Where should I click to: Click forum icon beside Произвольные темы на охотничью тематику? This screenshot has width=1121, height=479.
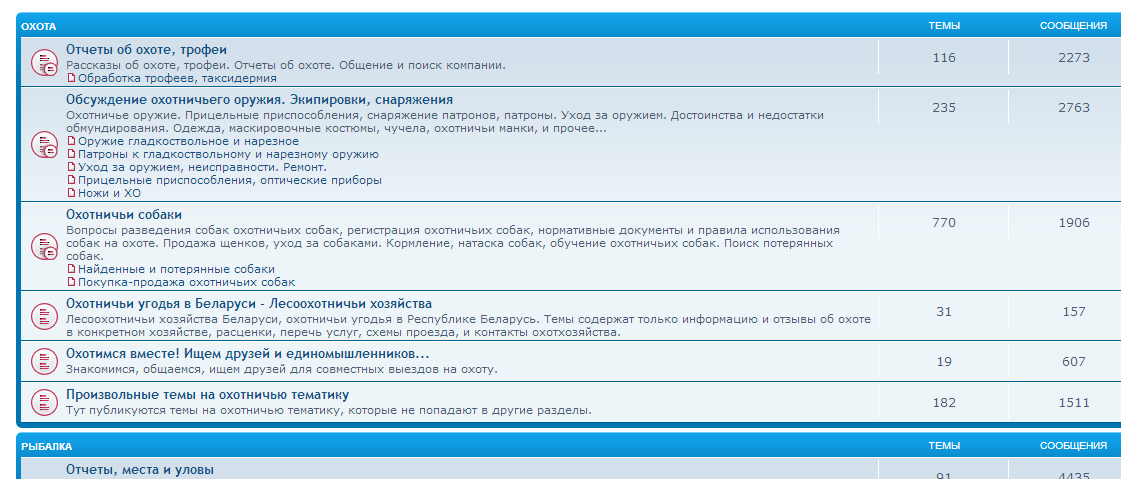[x=44, y=402]
